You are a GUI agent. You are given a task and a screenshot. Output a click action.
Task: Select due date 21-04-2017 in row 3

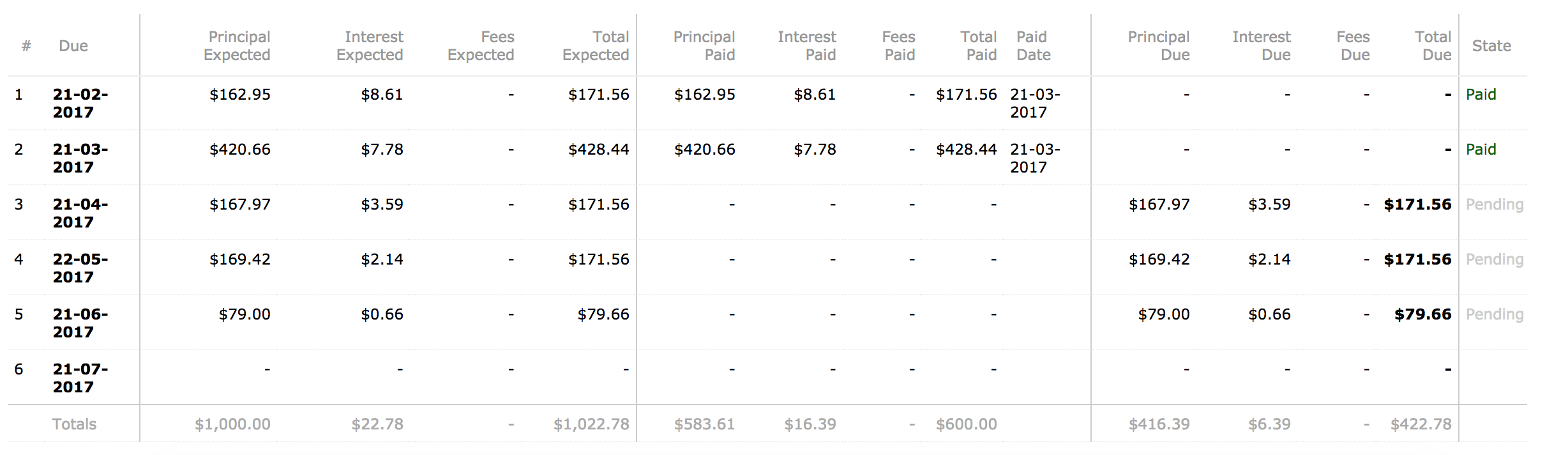click(x=80, y=213)
